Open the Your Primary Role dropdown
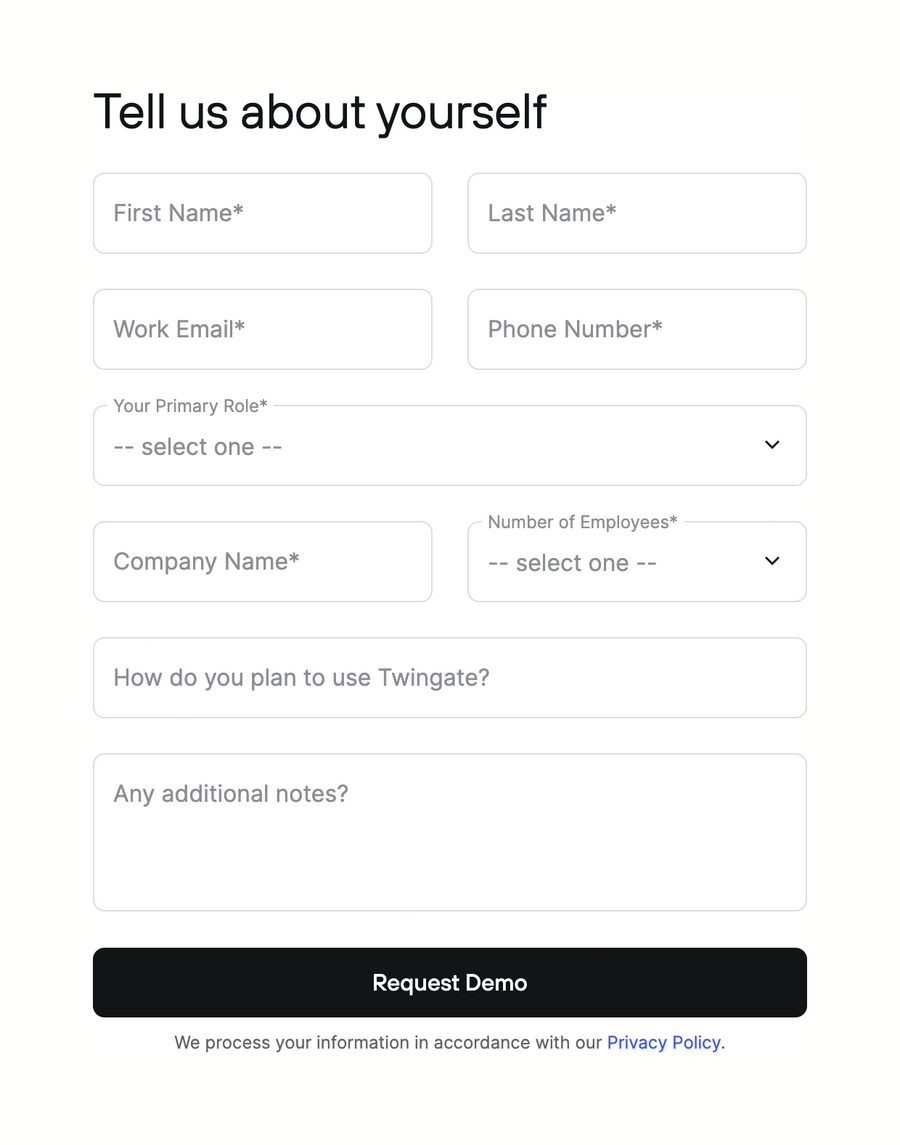The image size is (900, 1145). point(449,445)
